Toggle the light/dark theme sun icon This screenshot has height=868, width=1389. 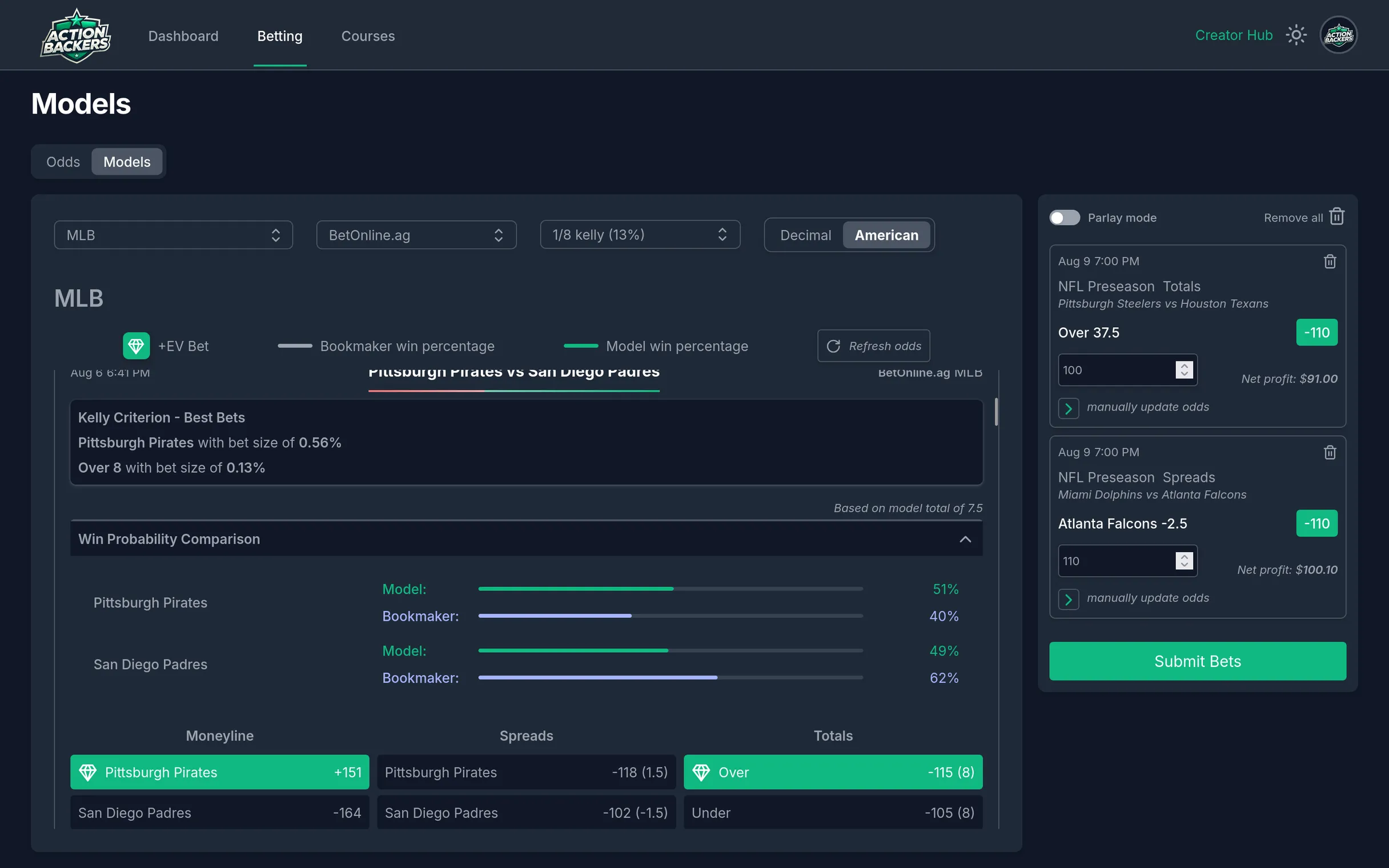tap(1296, 35)
